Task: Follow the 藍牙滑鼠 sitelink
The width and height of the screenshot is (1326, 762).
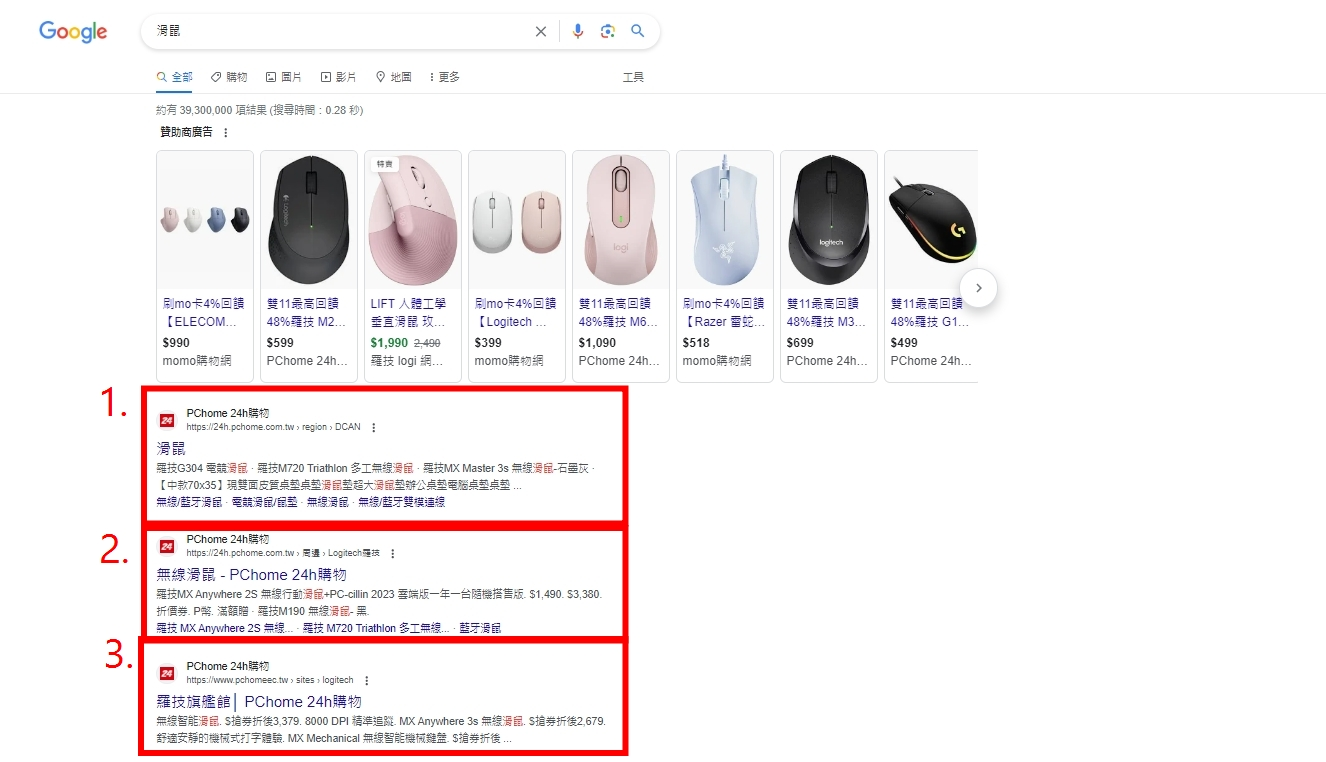Action: [x=481, y=628]
